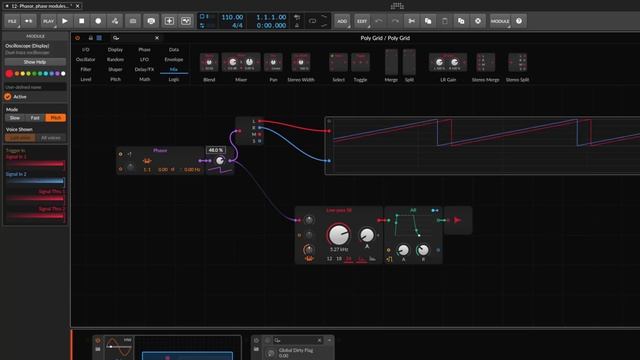Click the tempo 110.00 field
The height and width of the screenshot is (360, 640).
click(232, 17)
